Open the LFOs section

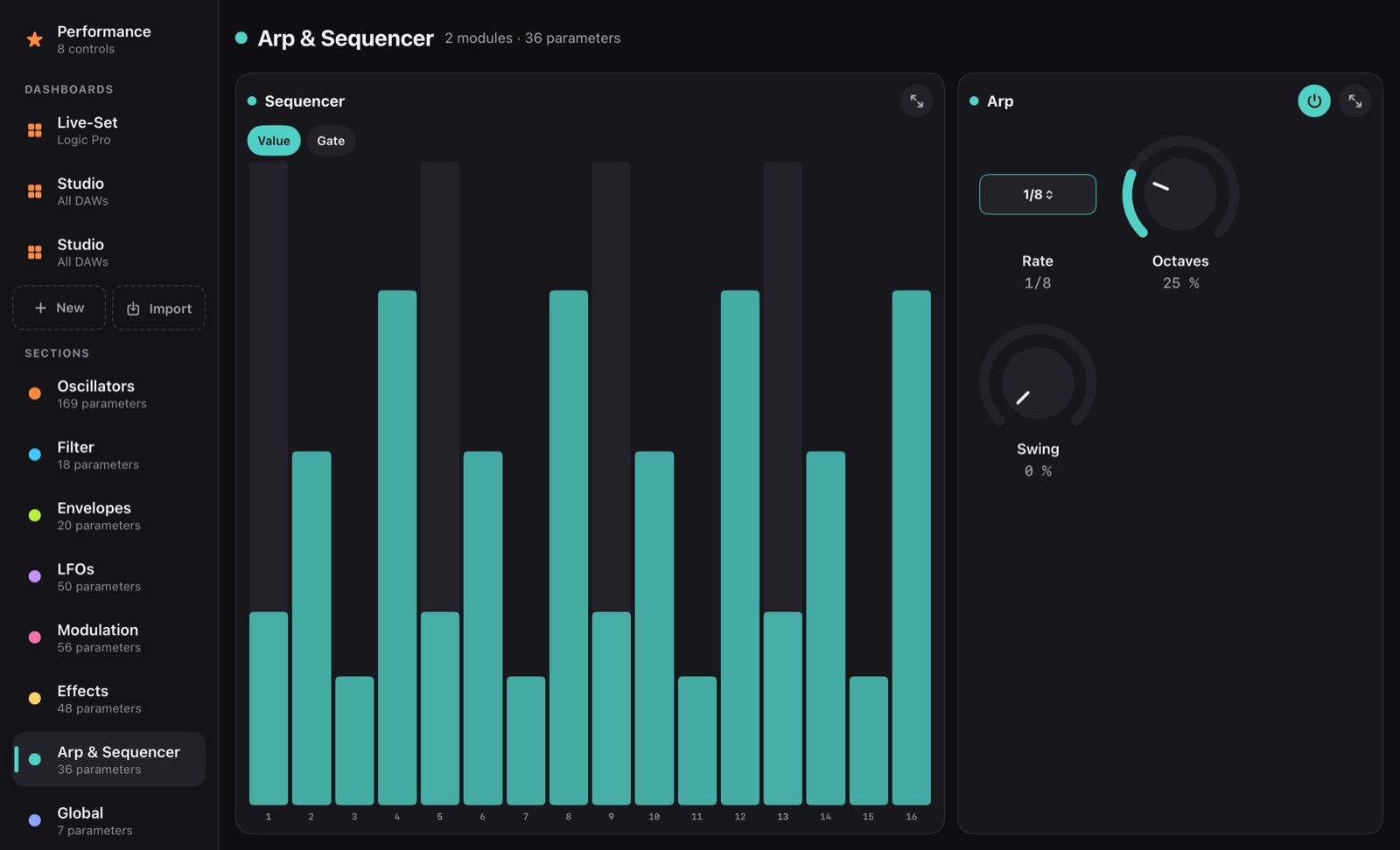(x=109, y=576)
